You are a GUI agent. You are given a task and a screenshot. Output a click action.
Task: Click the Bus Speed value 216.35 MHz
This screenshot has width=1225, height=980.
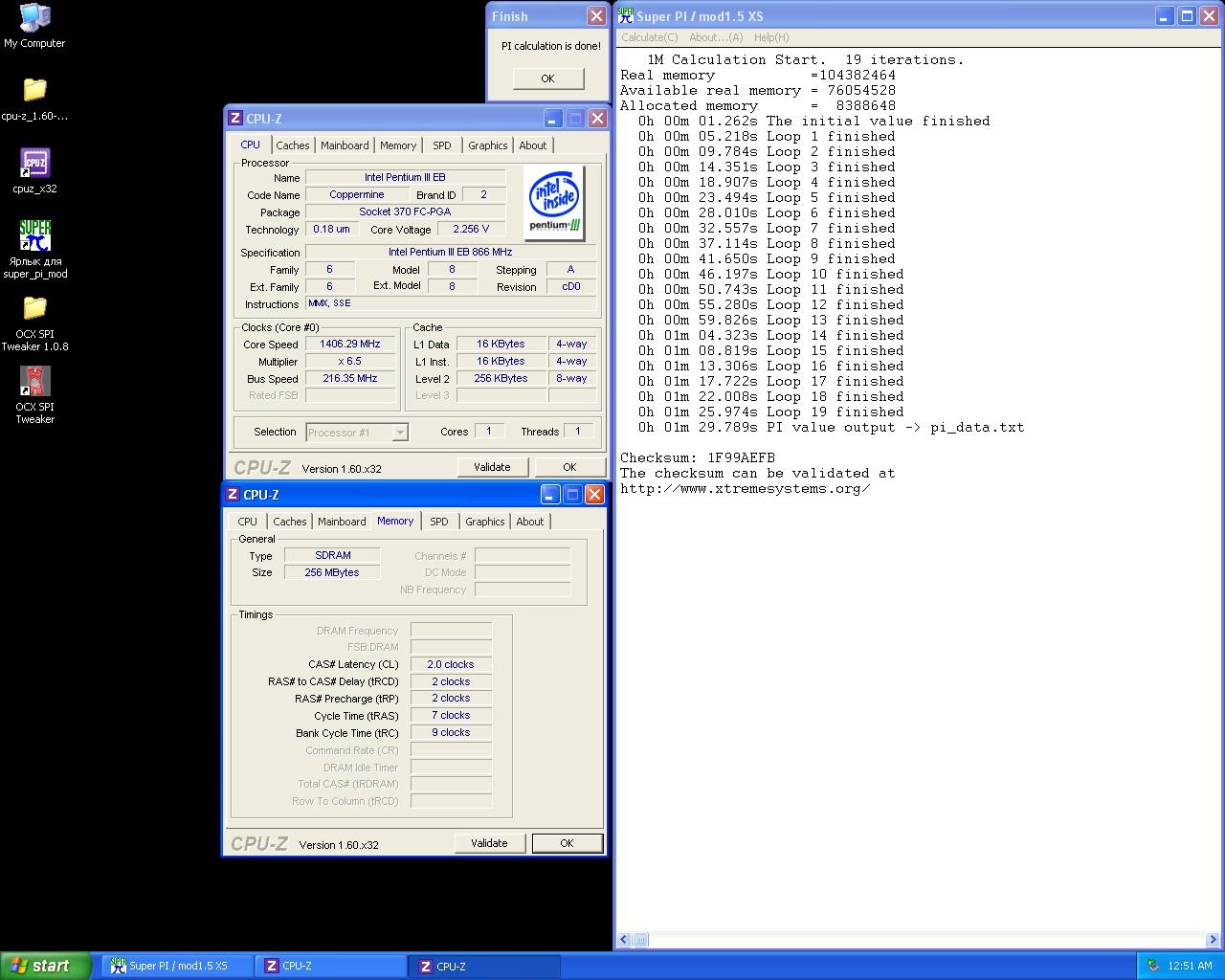[350, 379]
